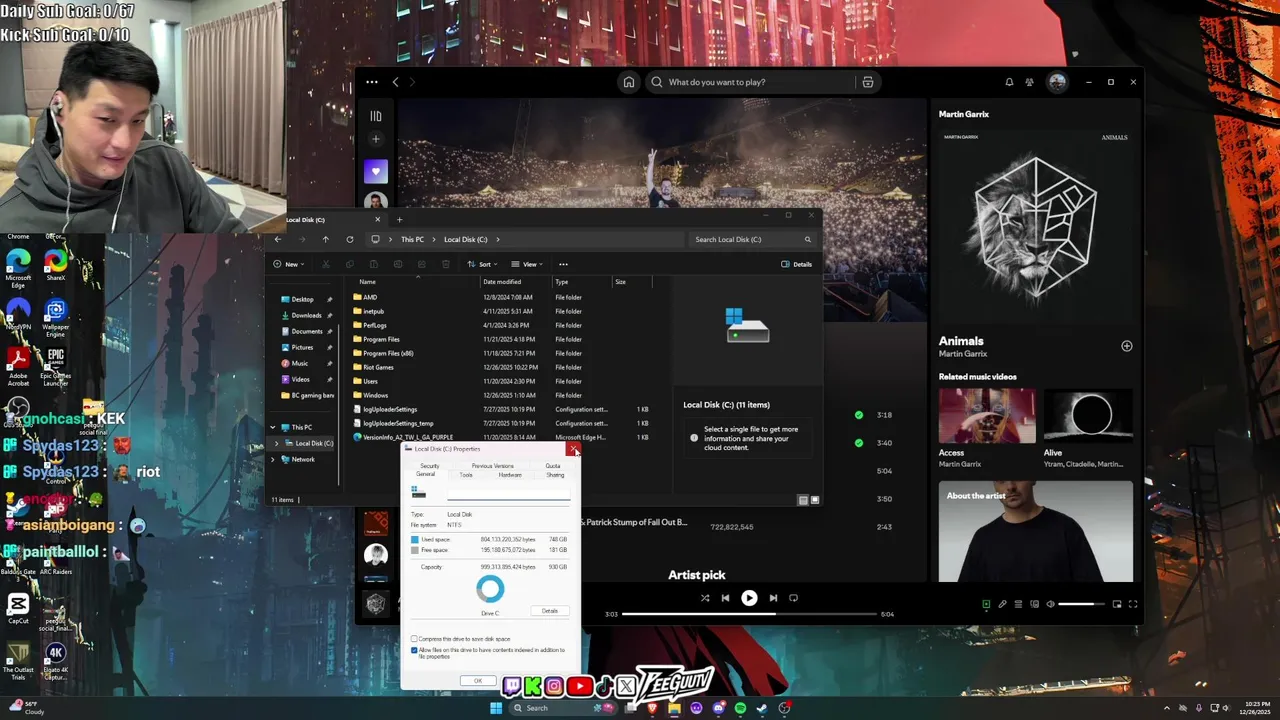Viewport: 1280px width, 720px height.
Task: Expand Your Library in Spotify
Action: (x=376, y=116)
